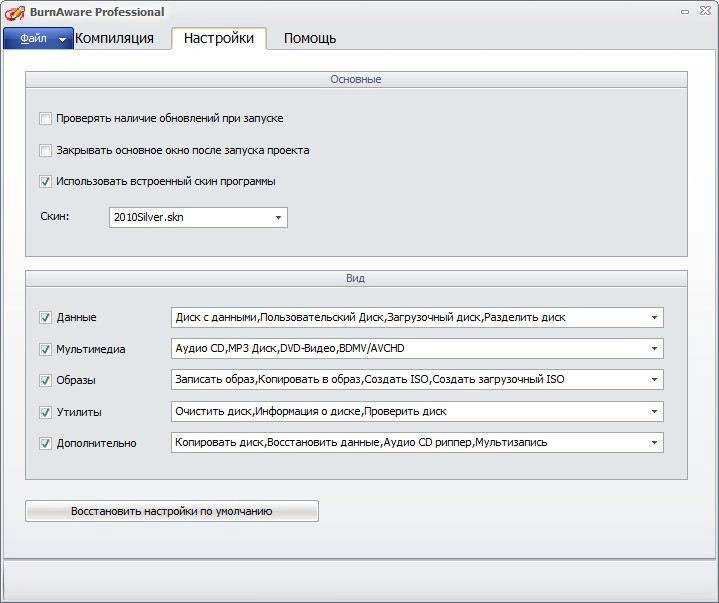Click Восстановить настройки по умолчанию button
Viewport: 719px width, 603px height.
tap(172, 511)
